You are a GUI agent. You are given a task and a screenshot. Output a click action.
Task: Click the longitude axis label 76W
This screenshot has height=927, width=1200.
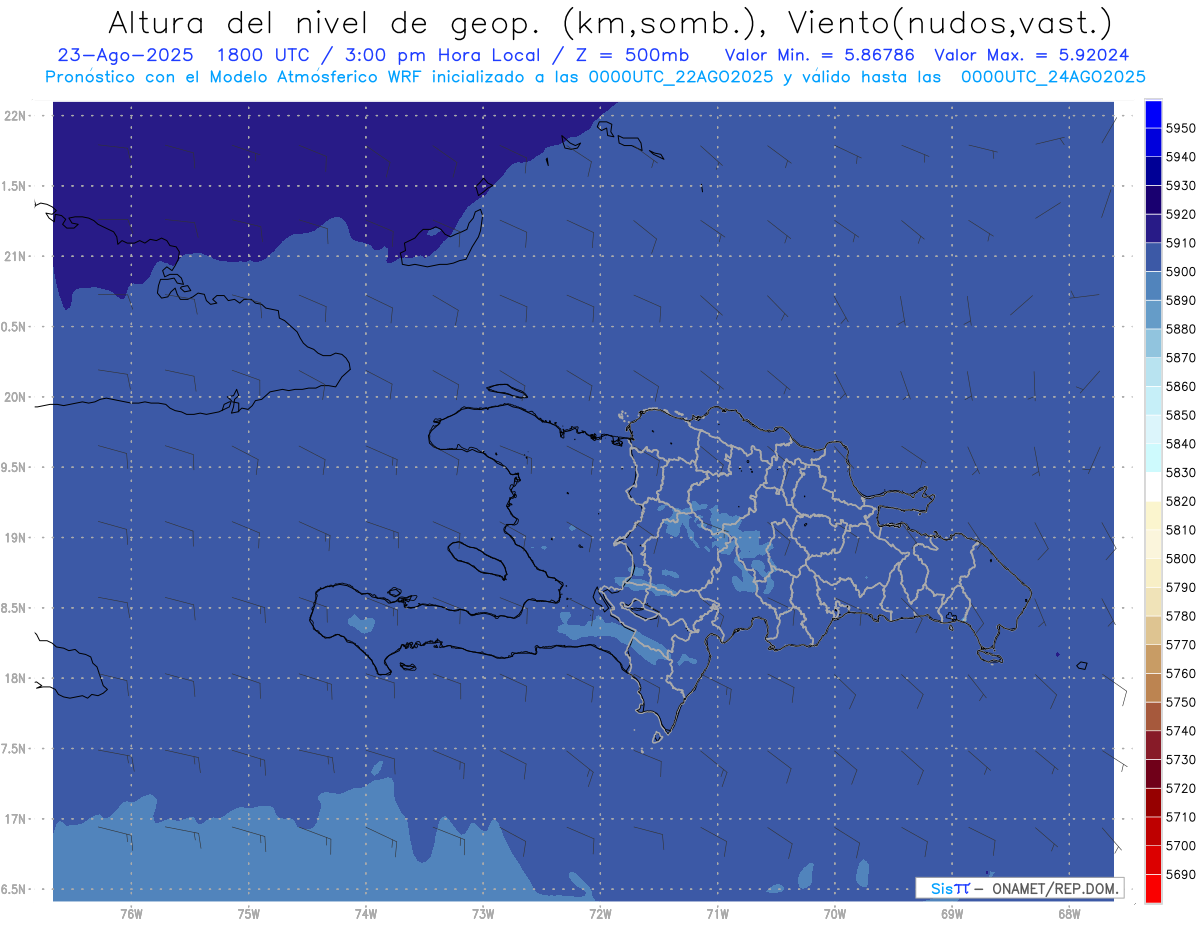tap(131, 913)
